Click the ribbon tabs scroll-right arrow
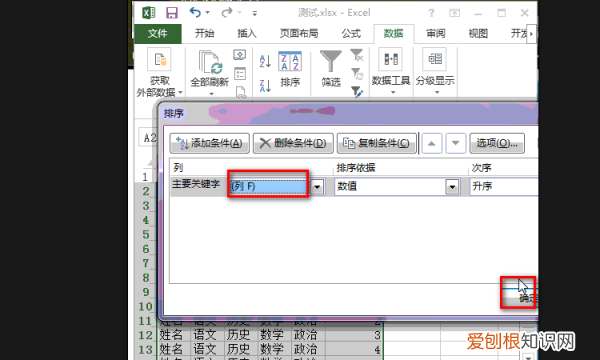600x360 pixels. coord(531,34)
